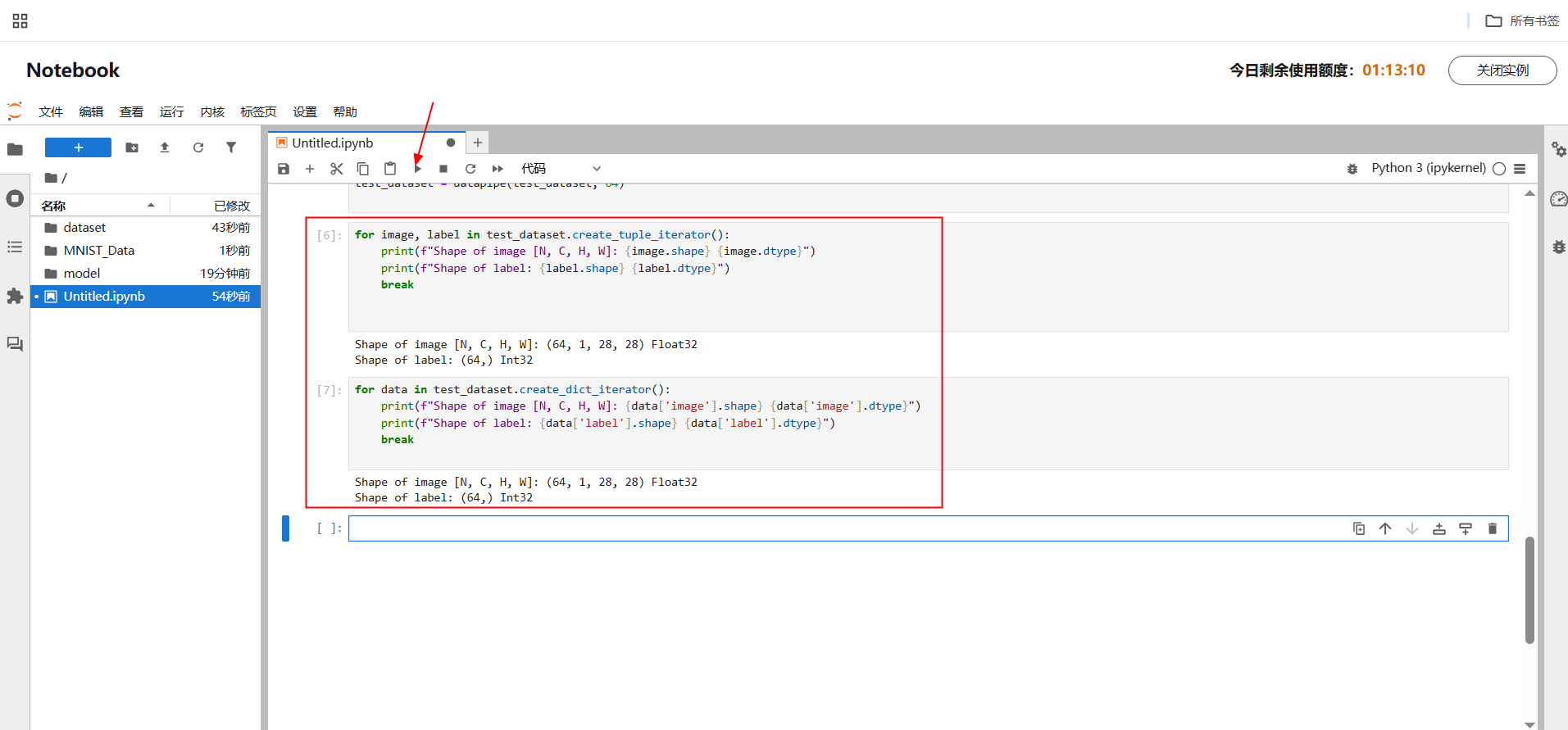The width and height of the screenshot is (1568, 730).
Task: Open the cell type dropdown showing 代码
Action: (x=561, y=169)
